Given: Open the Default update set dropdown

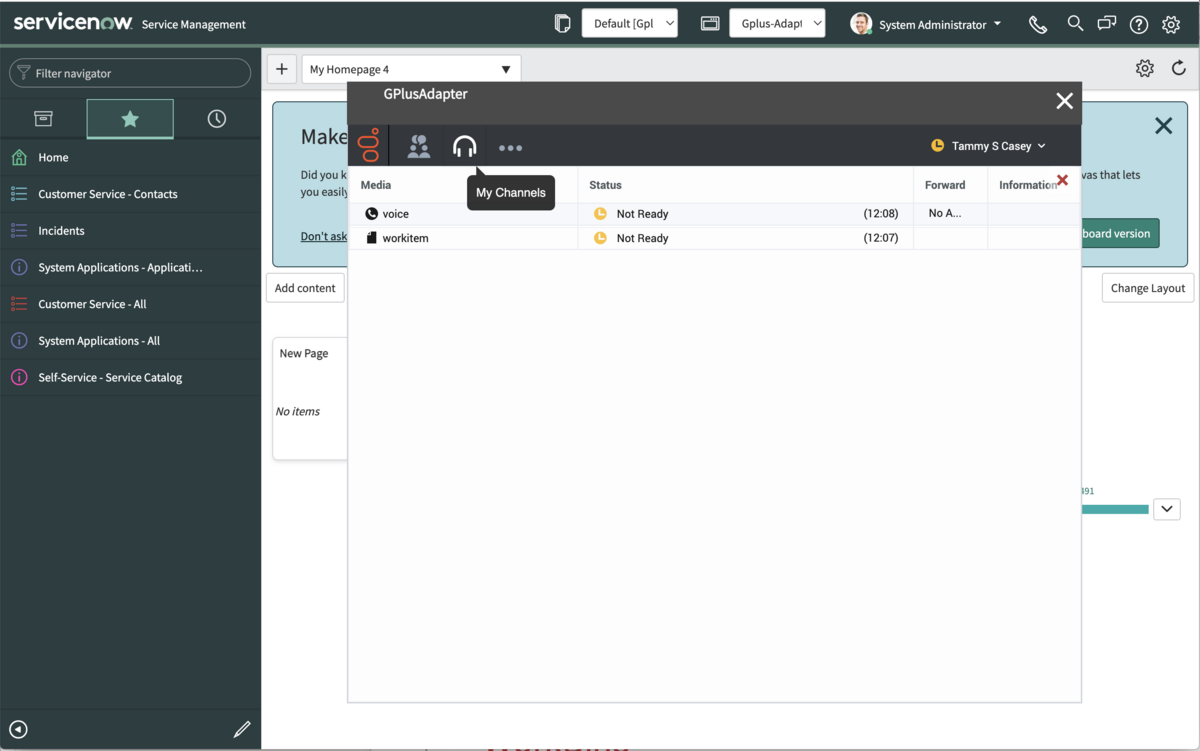Looking at the screenshot, I should [x=629, y=23].
